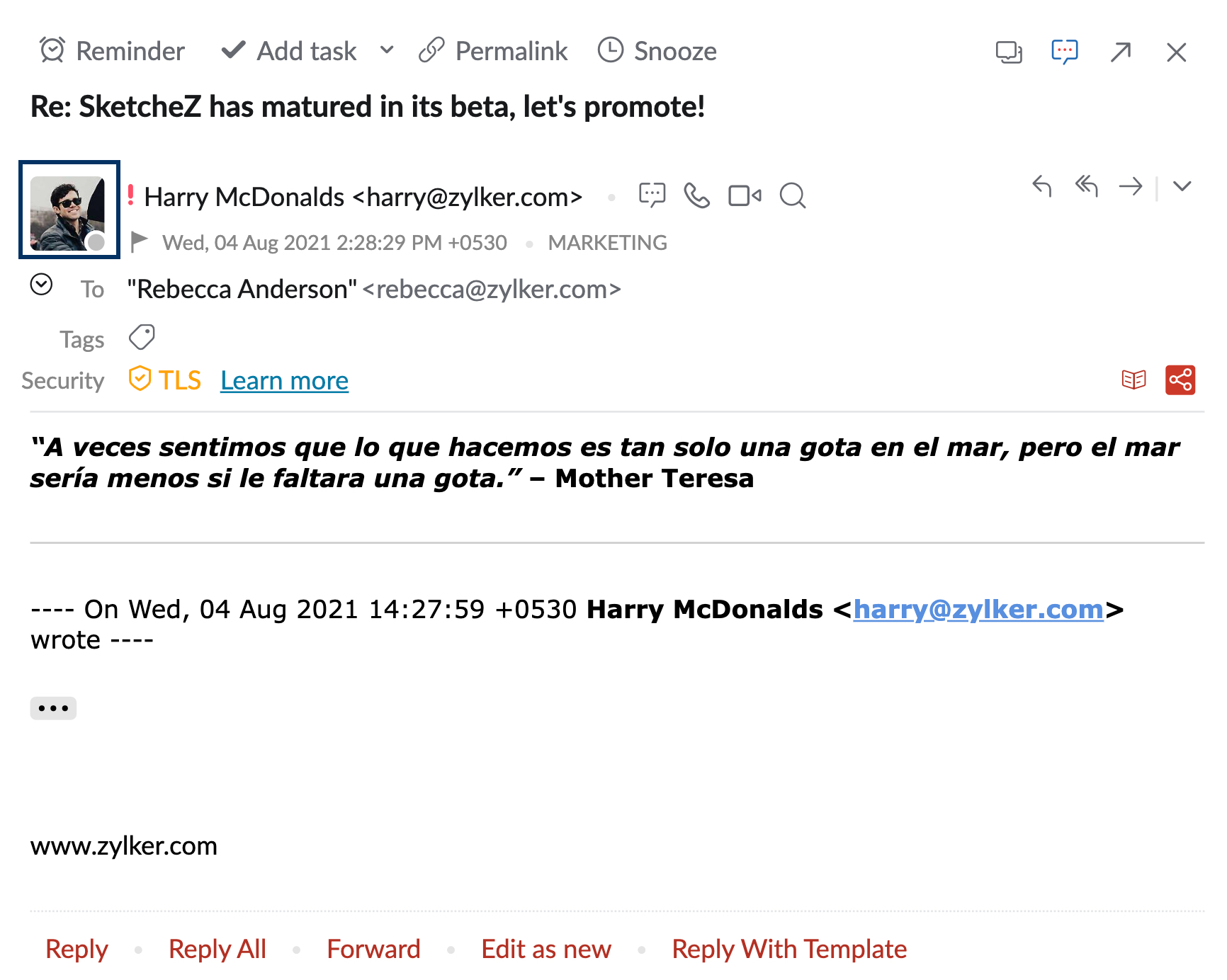
Task: Search emails from this sender
Action: click(792, 195)
